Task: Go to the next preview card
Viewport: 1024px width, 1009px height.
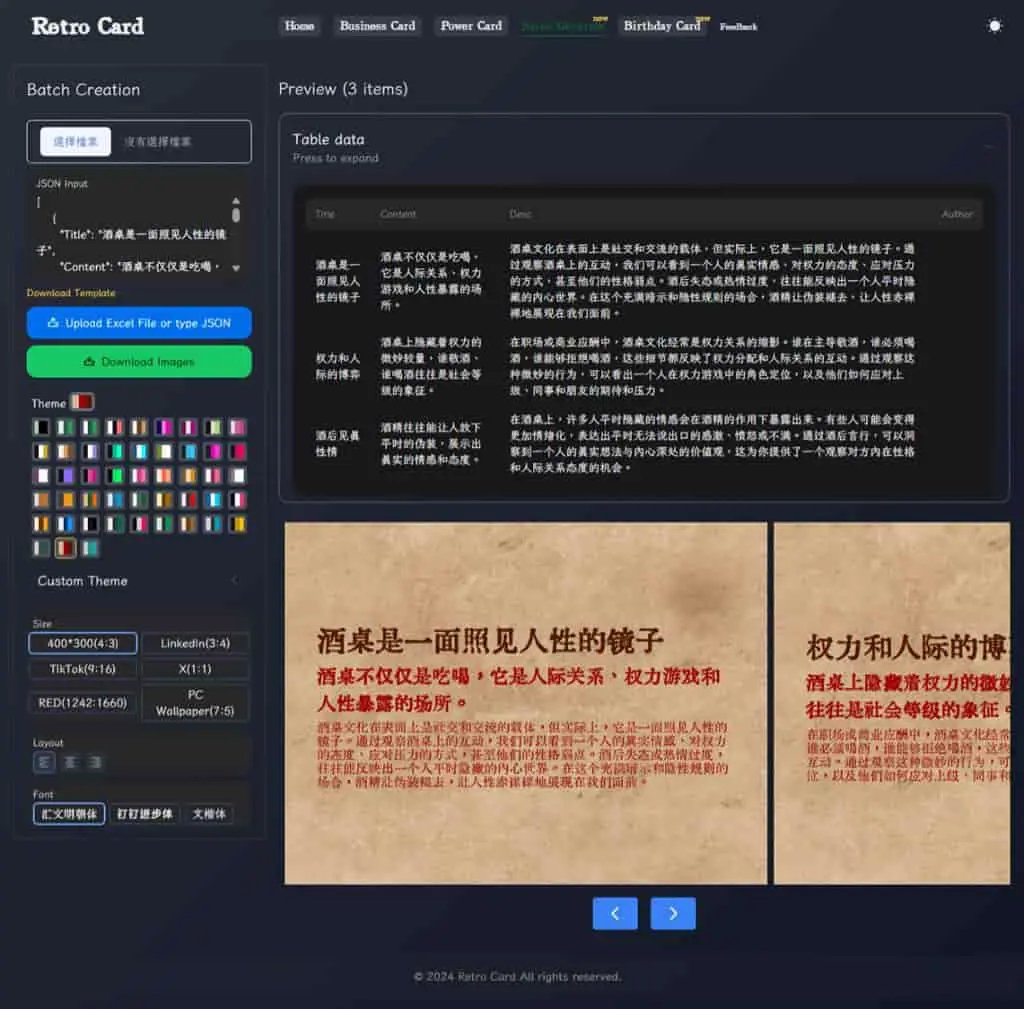Action: (673, 913)
